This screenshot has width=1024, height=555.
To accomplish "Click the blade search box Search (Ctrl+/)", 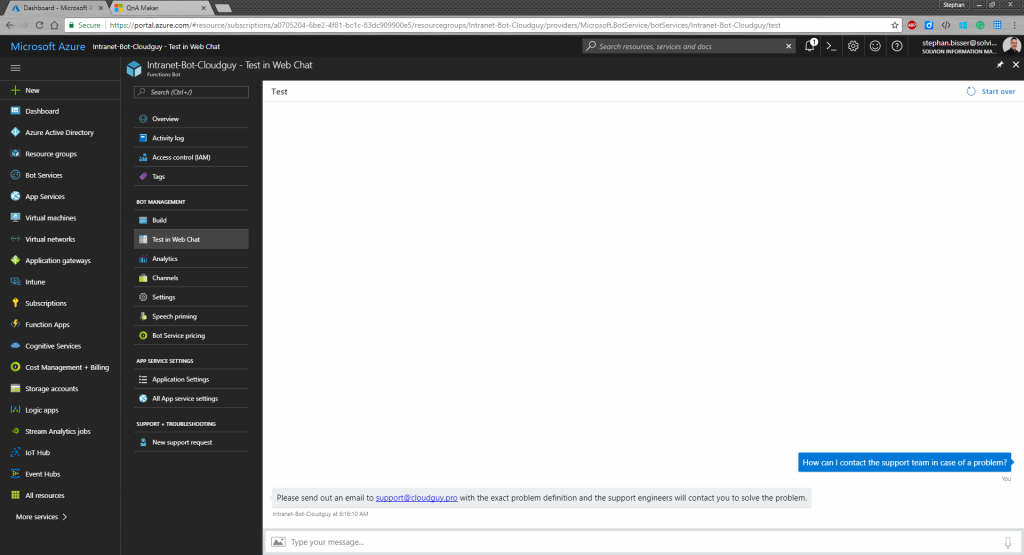I will (191, 92).
